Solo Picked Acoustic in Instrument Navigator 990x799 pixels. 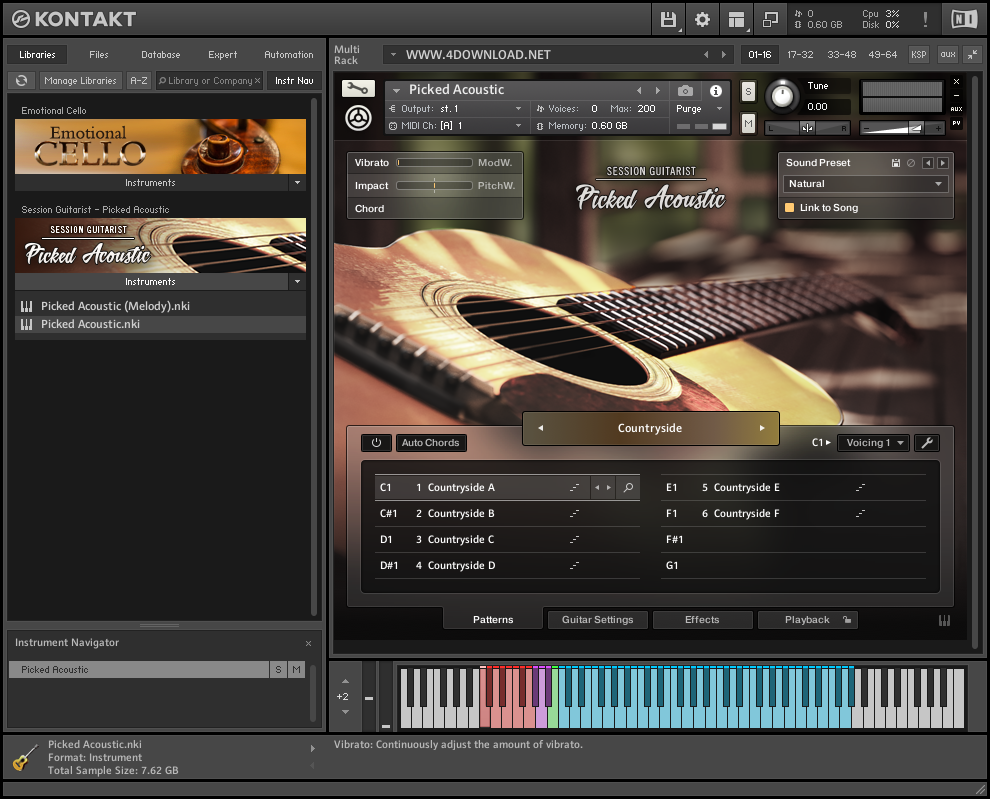coord(278,670)
